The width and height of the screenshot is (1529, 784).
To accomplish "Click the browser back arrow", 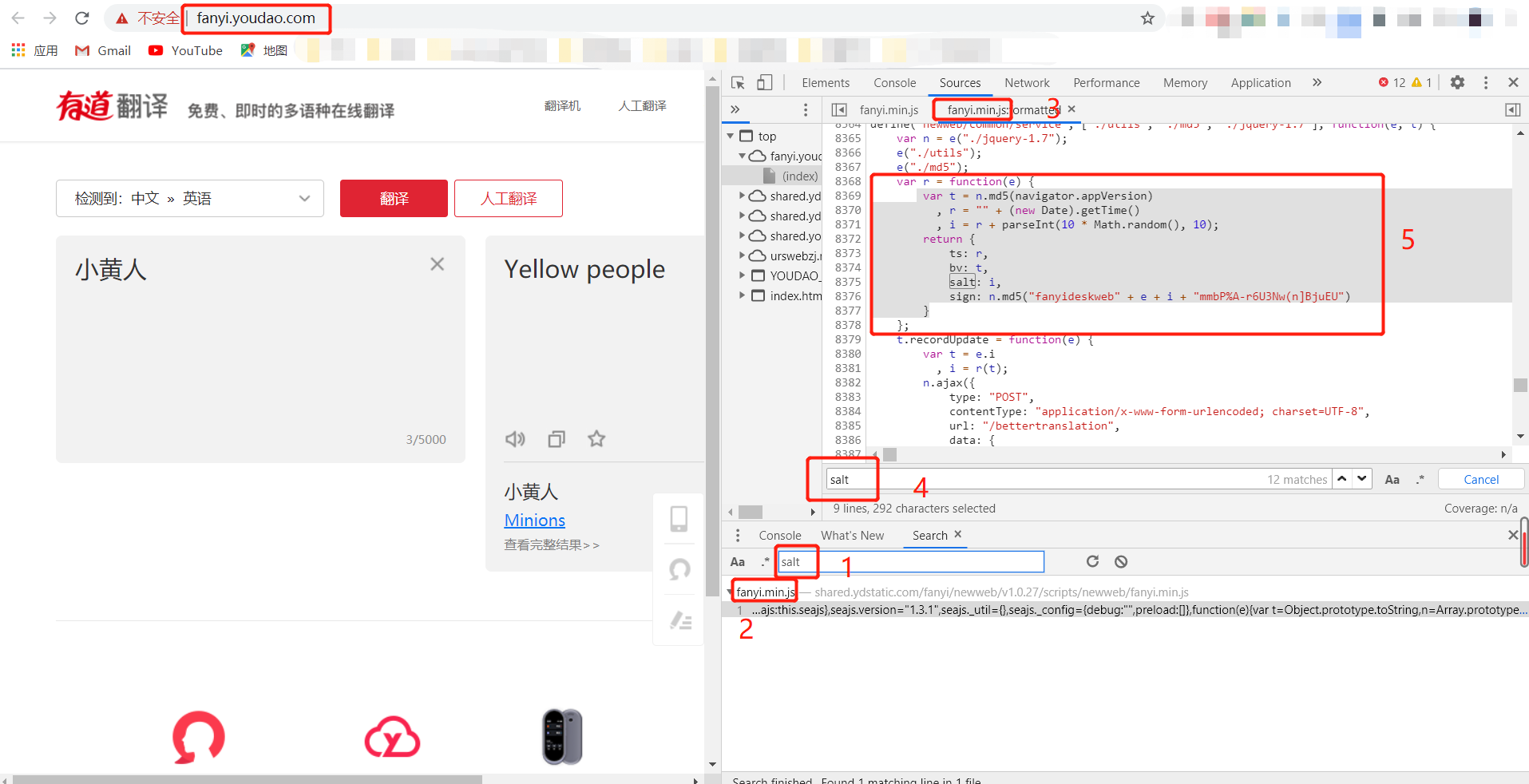I will point(18,18).
